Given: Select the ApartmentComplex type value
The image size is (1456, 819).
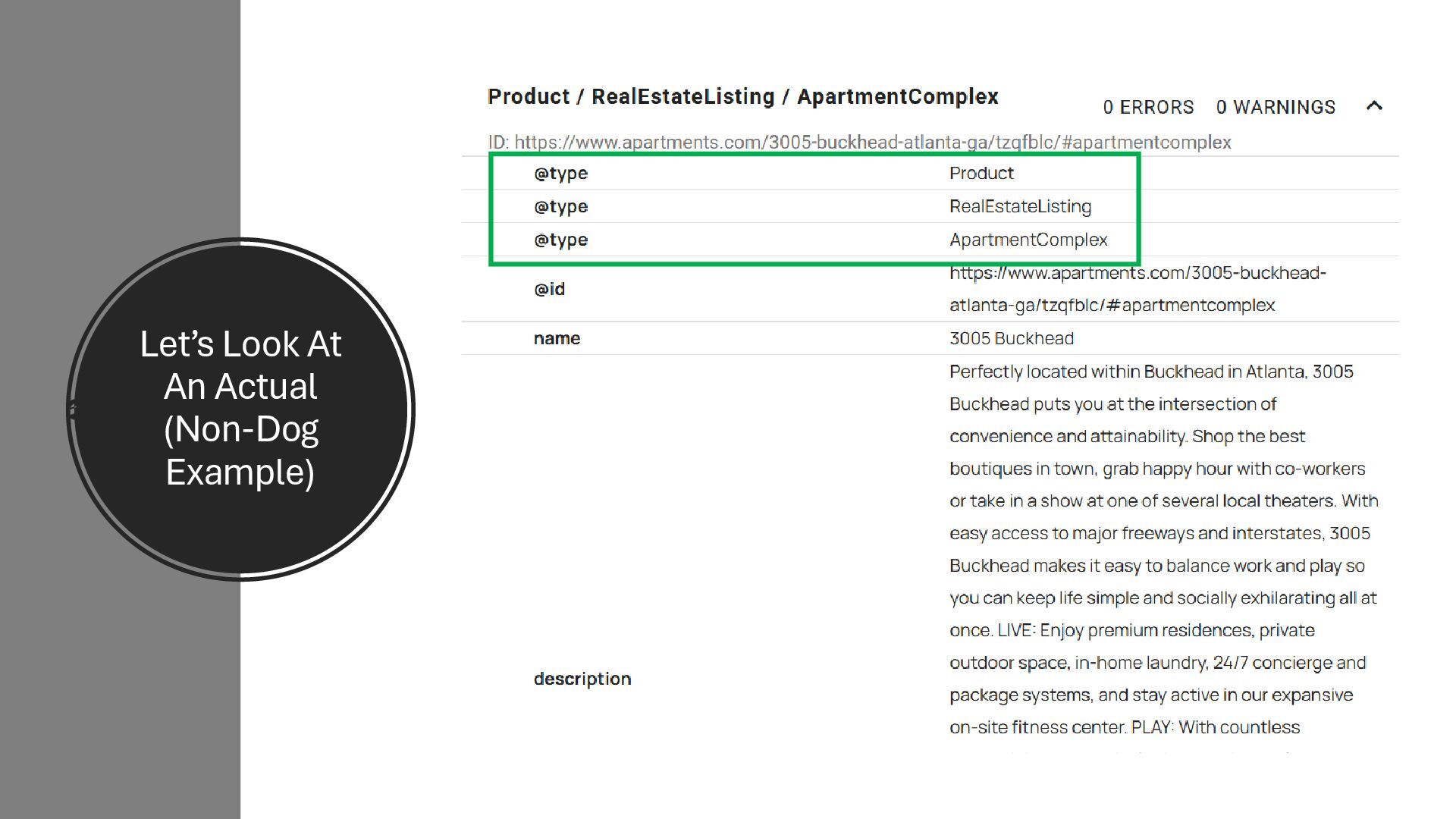Looking at the screenshot, I should 1028,240.
